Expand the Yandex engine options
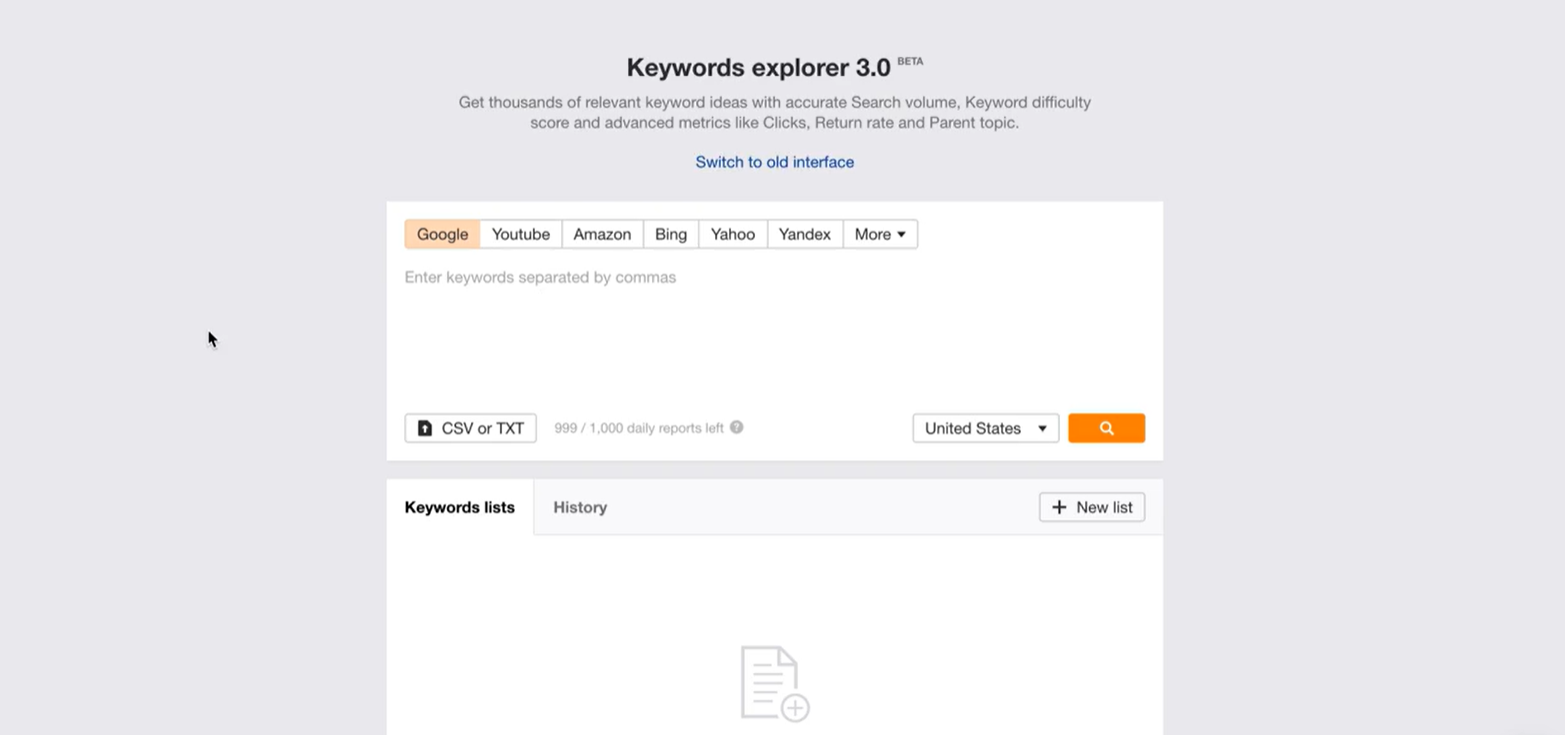This screenshot has width=1565, height=735. click(804, 234)
